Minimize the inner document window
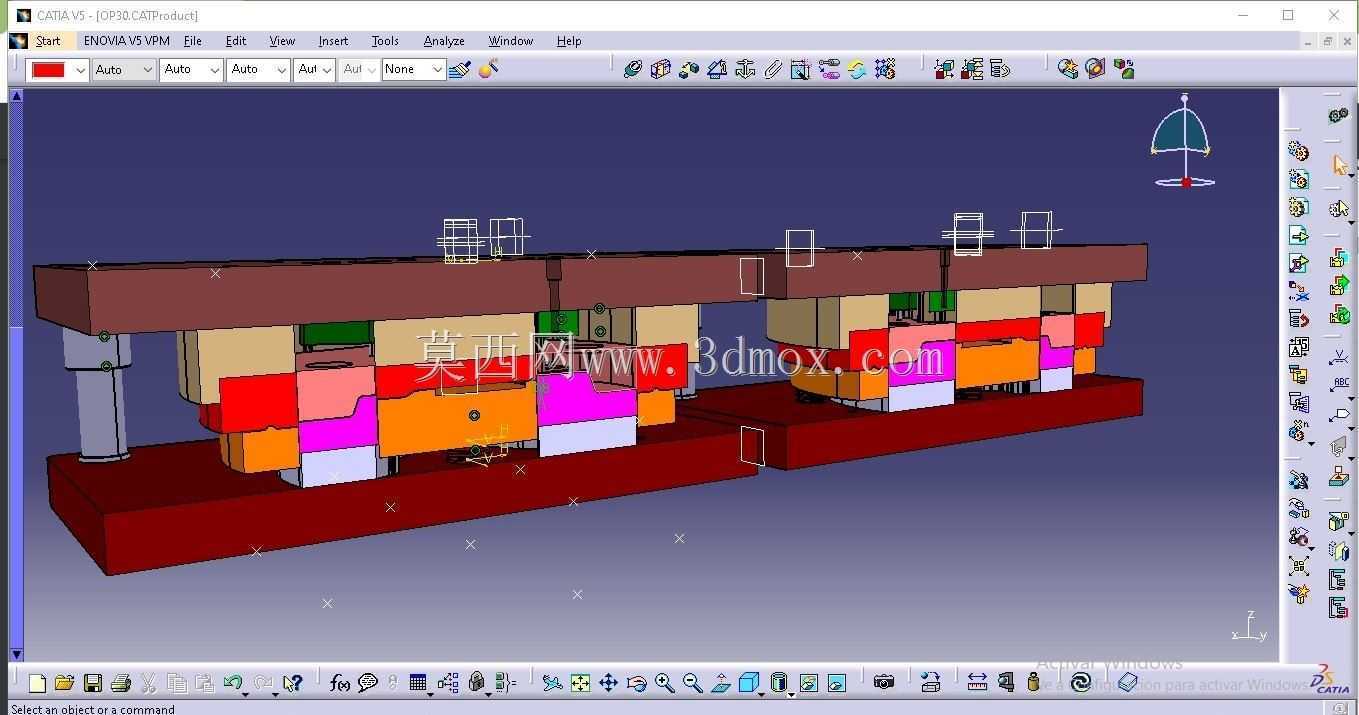 [x=1308, y=41]
